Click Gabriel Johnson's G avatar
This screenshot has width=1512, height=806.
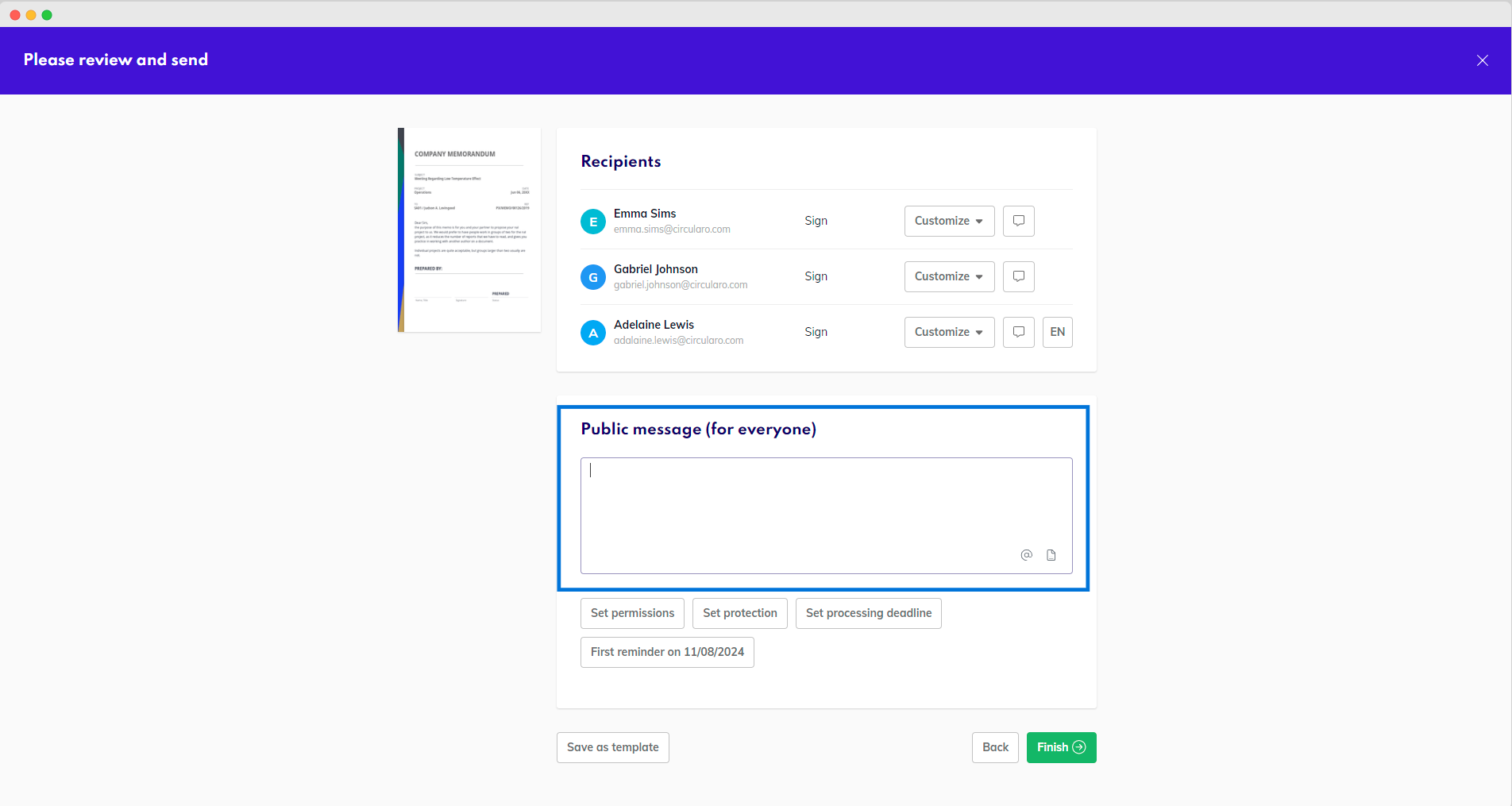tap(592, 277)
